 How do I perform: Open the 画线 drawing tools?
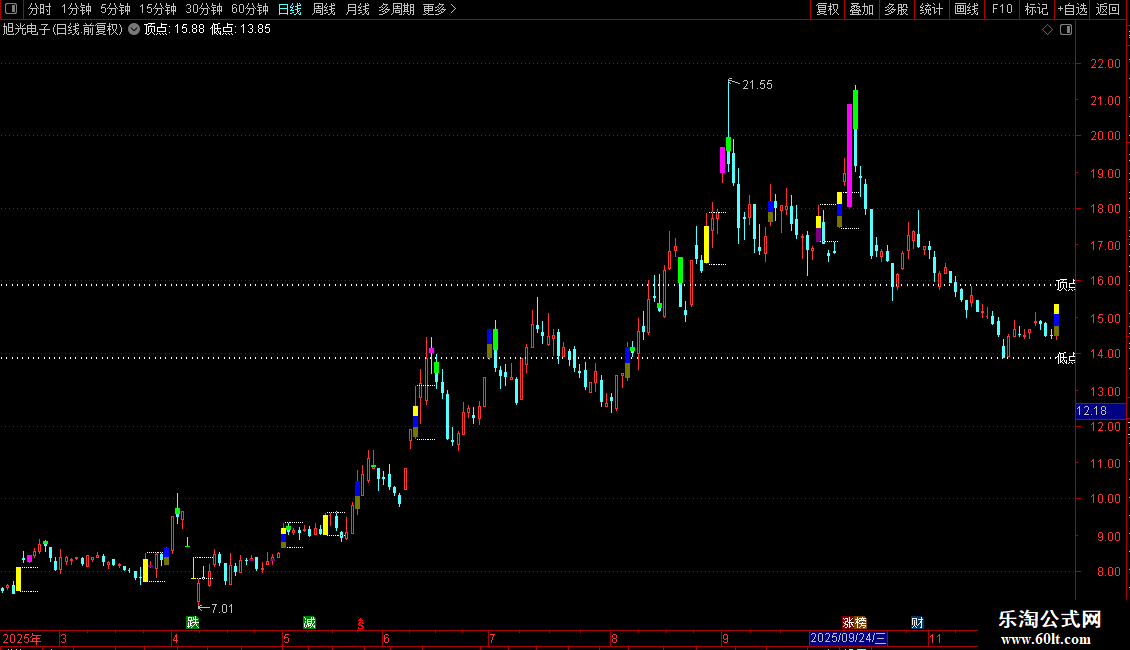[x=966, y=9]
